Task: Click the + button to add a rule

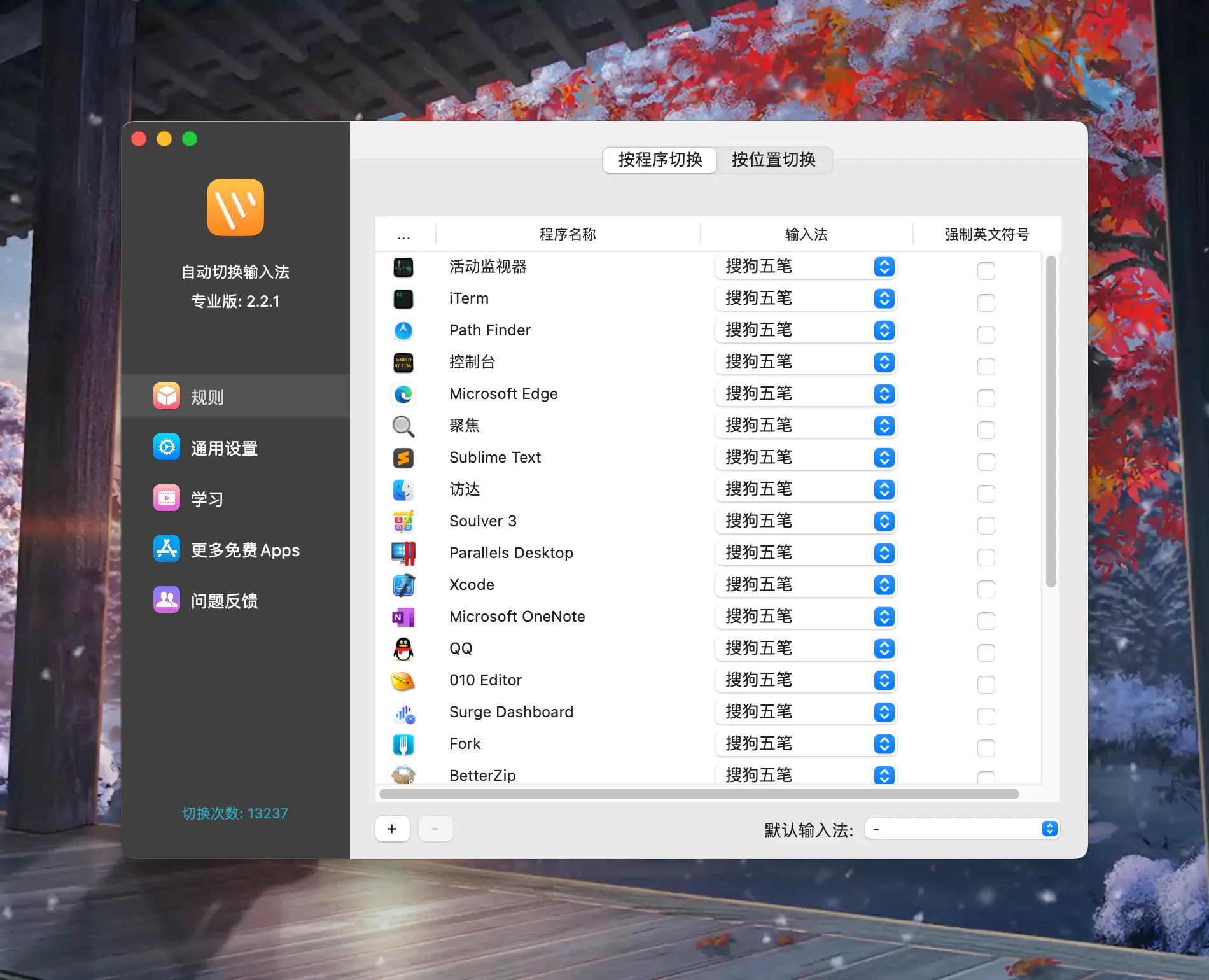Action: coord(392,829)
